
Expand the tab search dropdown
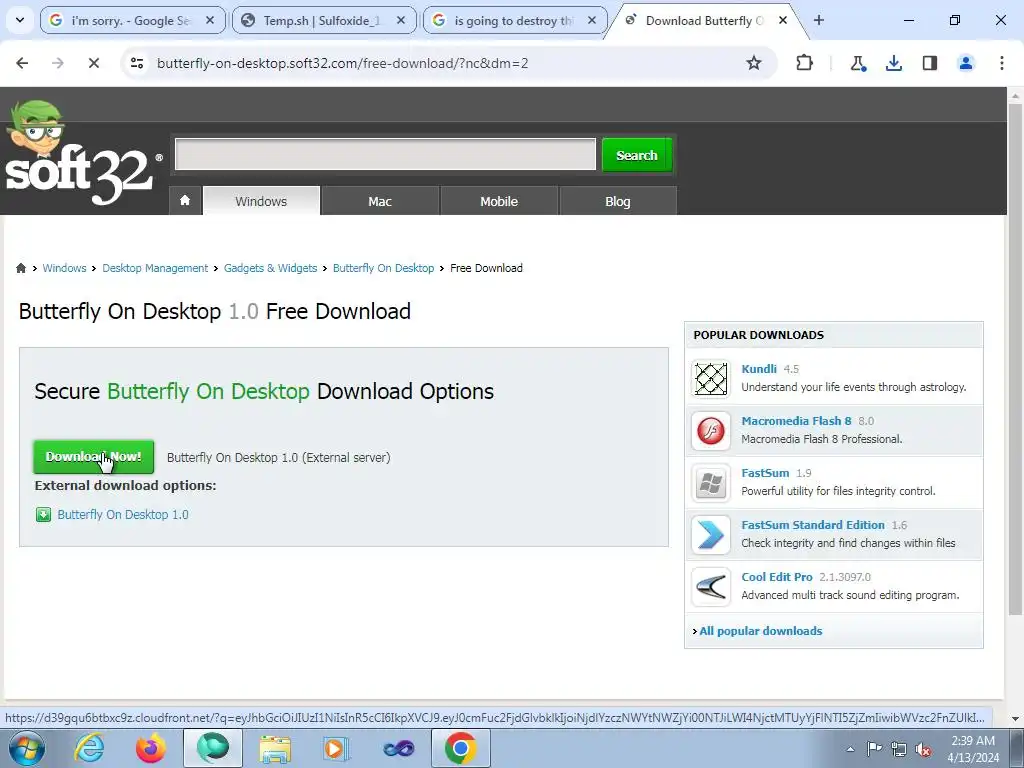point(20,20)
